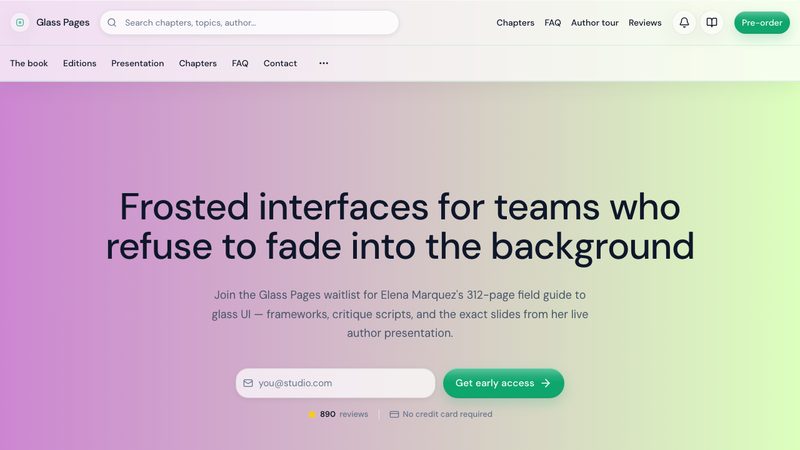Click the envelope icon in email field

tap(248, 383)
